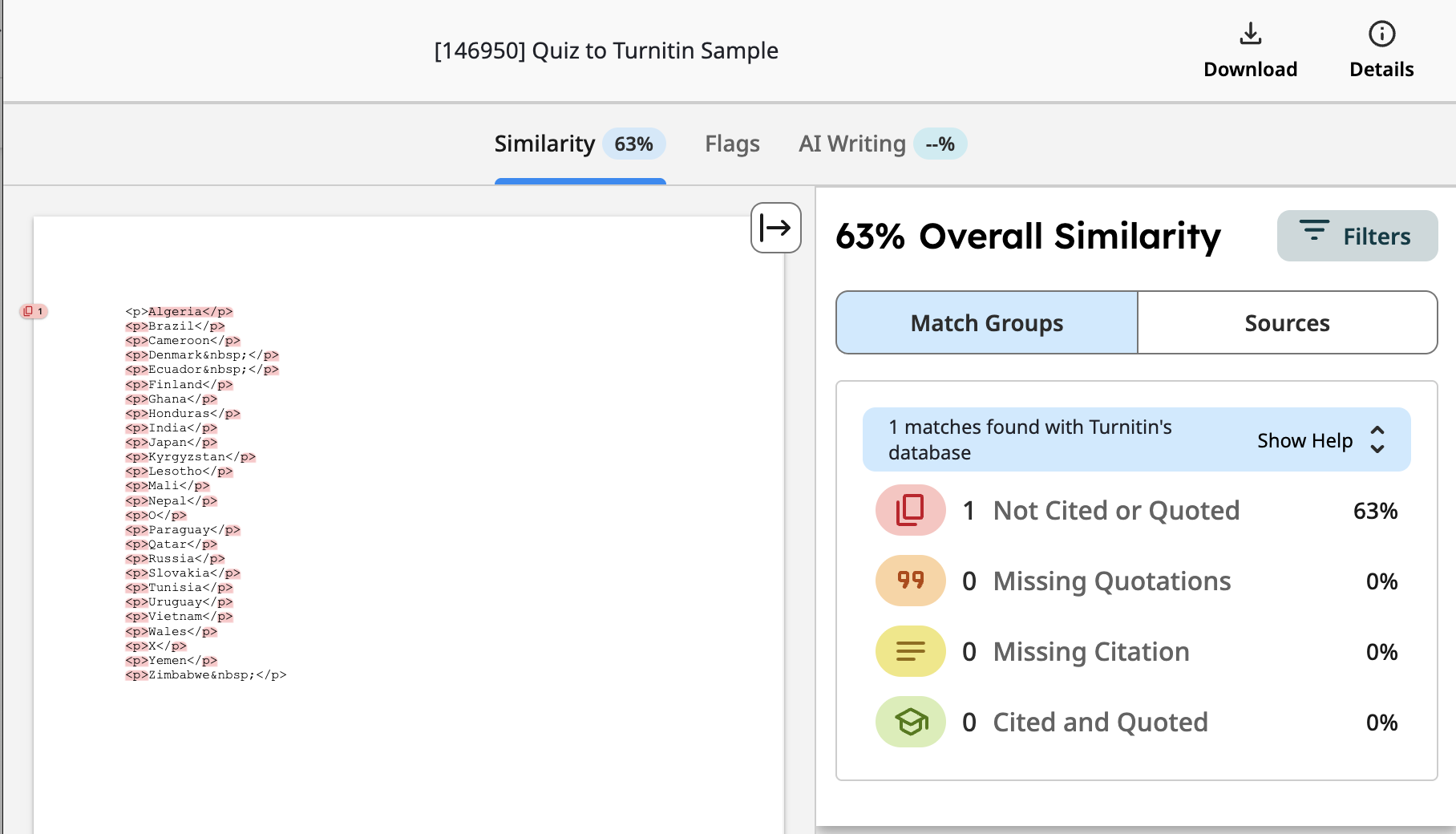Click the Missing Quotations label
The image size is (1456, 834).
(1112, 581)
